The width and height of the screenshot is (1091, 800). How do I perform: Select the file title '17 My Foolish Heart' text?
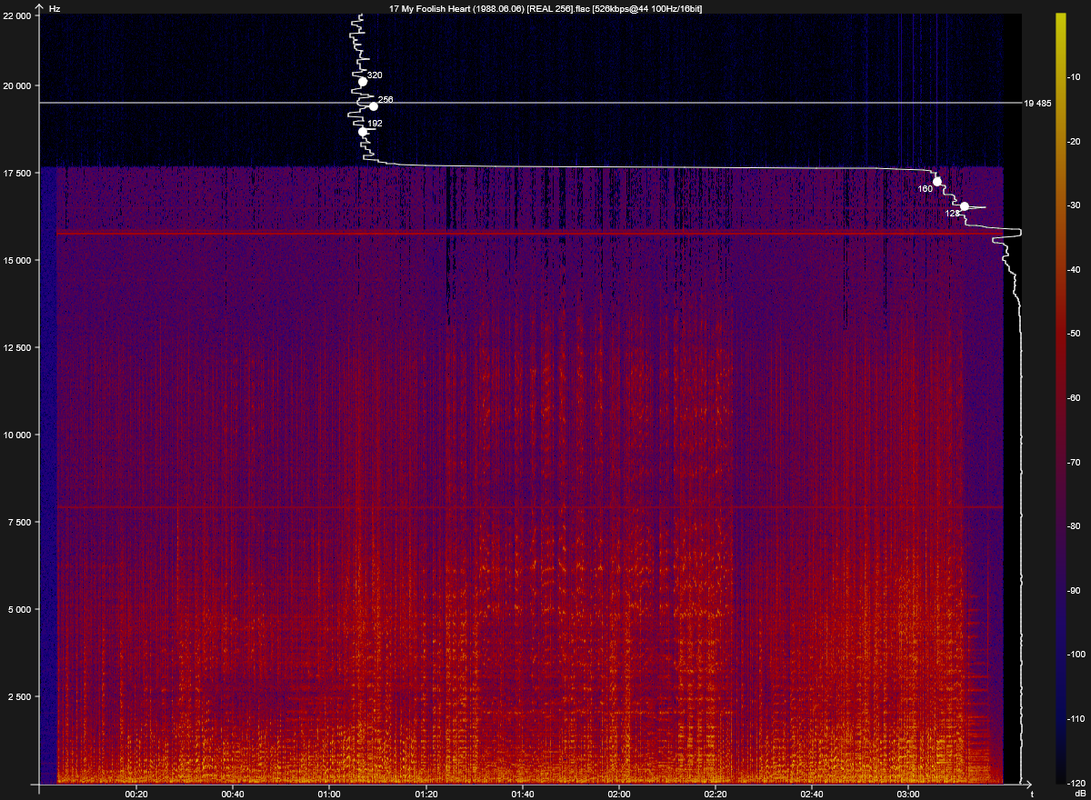429,9
